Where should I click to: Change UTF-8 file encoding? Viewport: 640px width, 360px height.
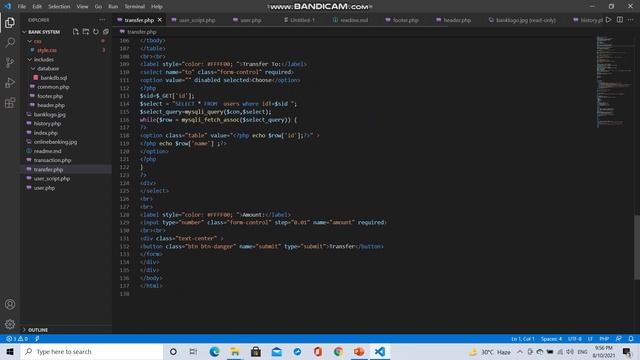click(574, 339)
